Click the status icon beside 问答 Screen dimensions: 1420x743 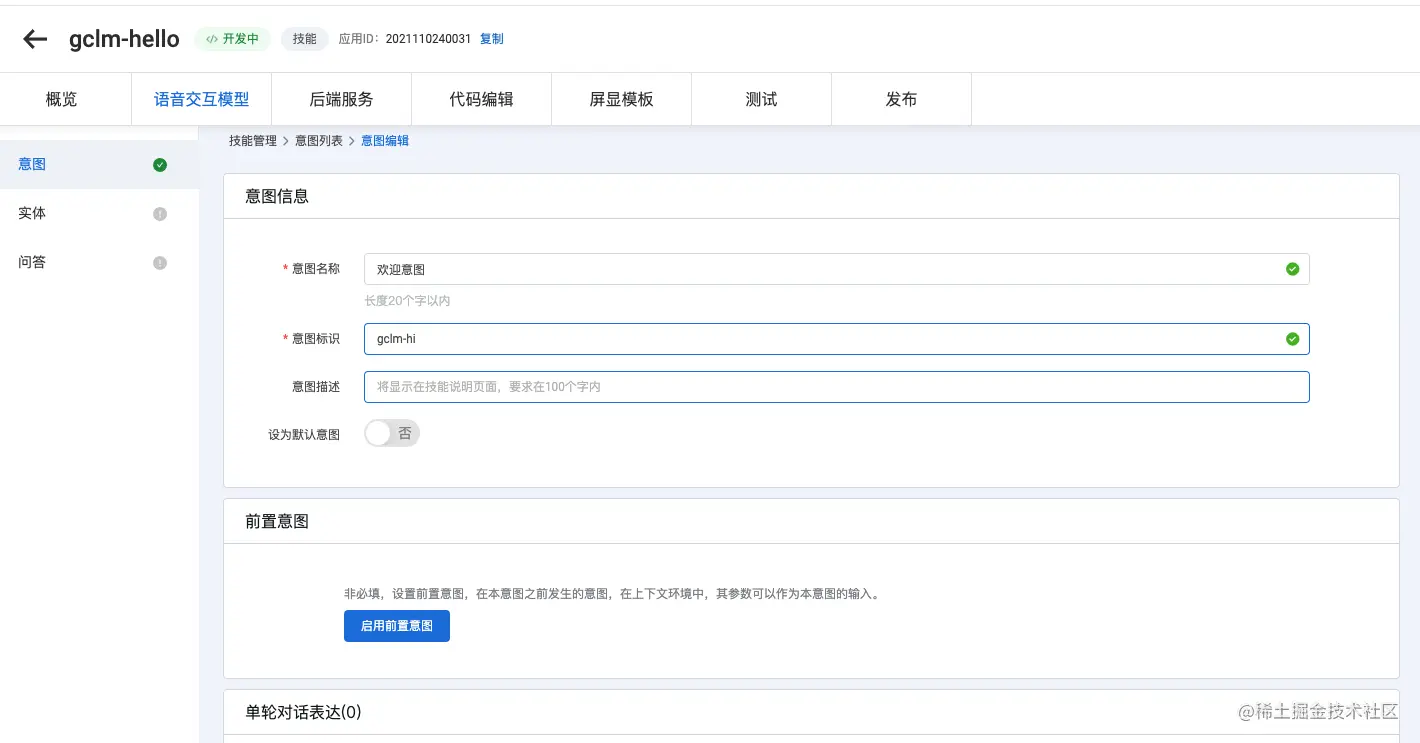[160, 262]
